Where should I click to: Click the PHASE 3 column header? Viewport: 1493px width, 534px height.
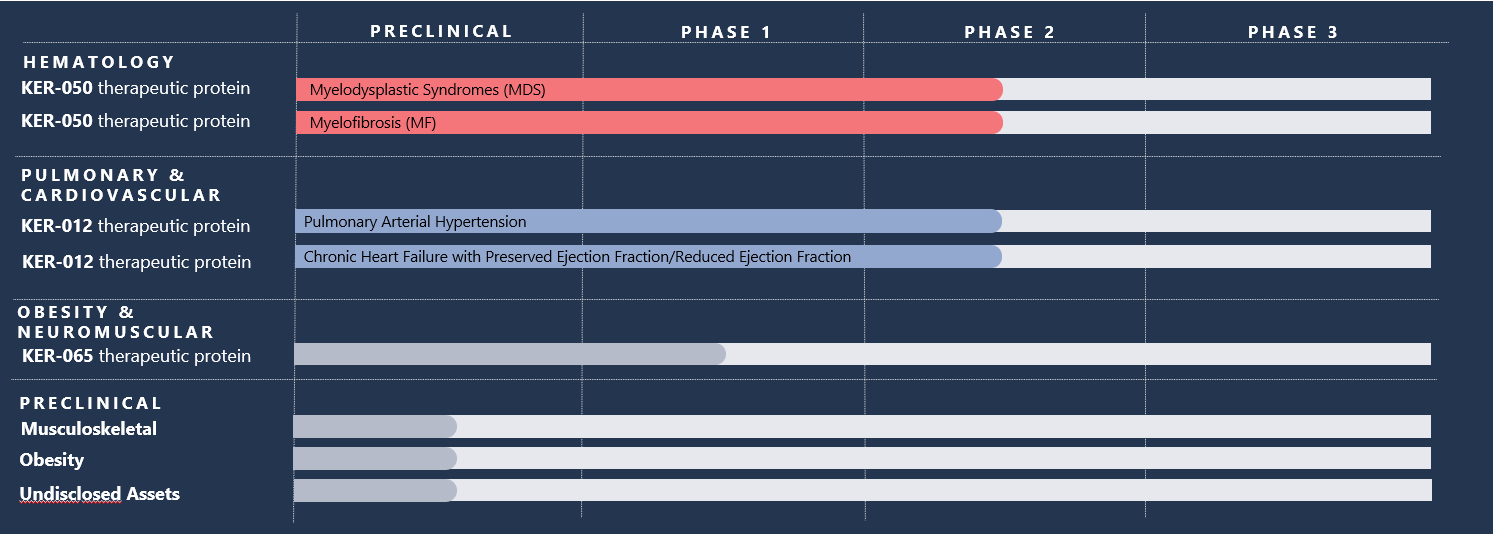(1292, 32)
